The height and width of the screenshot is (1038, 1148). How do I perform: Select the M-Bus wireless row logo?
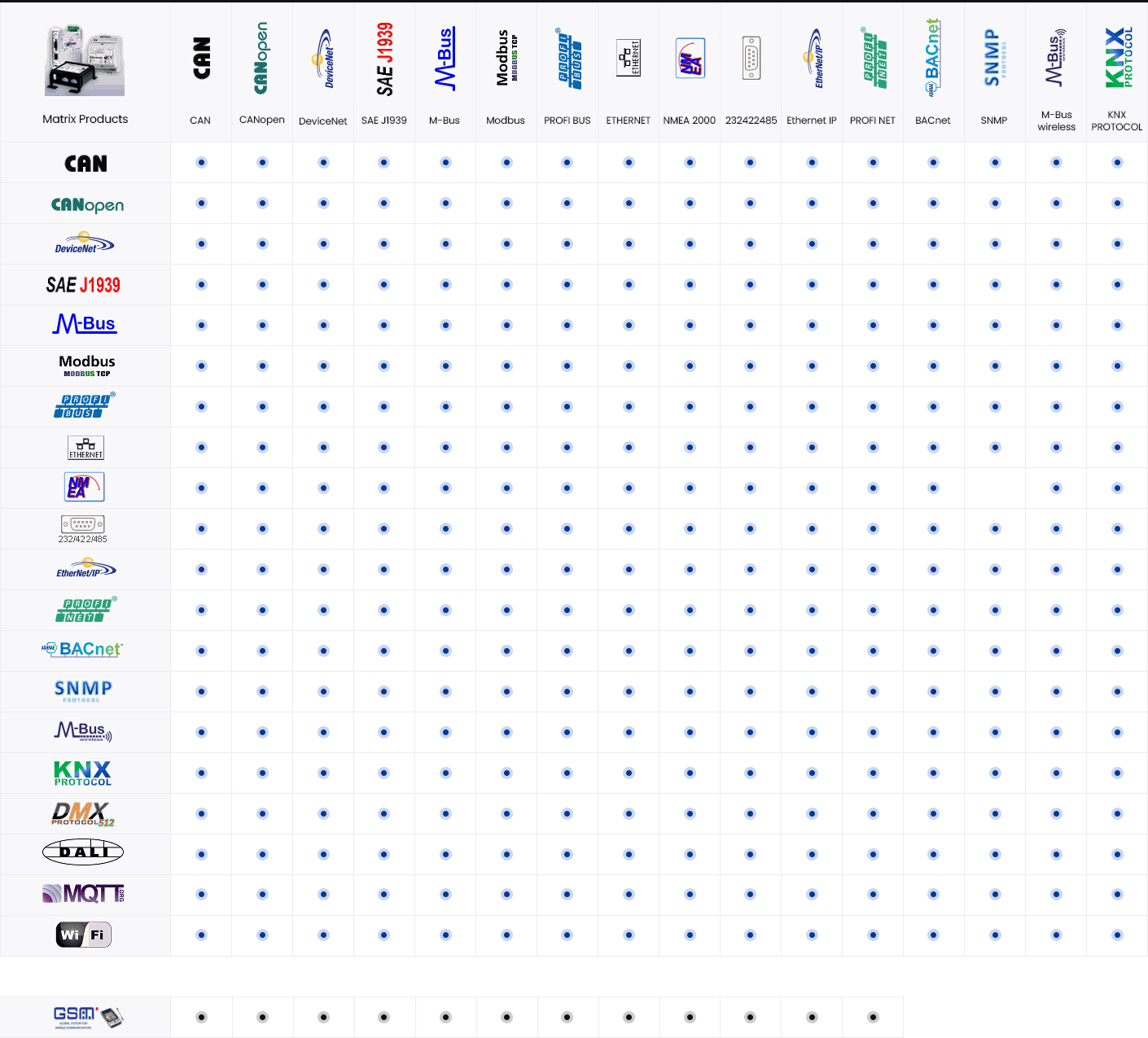[83, 731]
